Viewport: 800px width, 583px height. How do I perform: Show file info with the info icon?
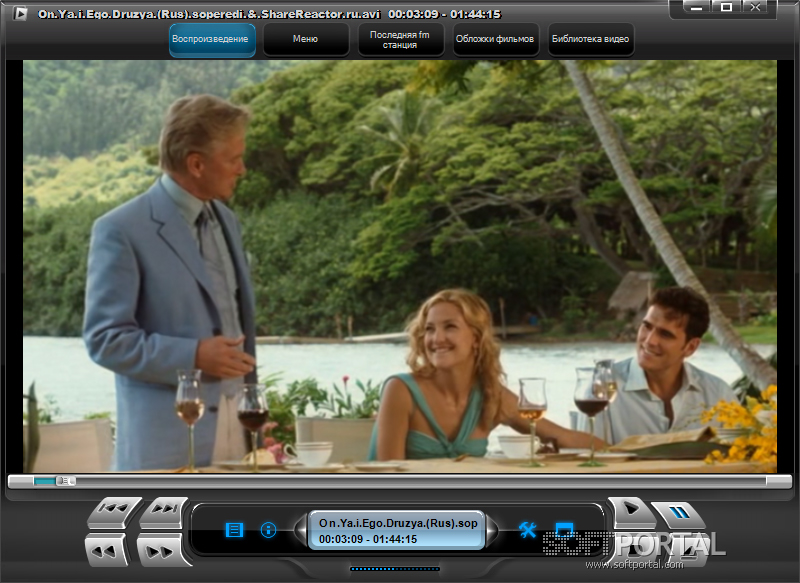(x=268, y=530)
